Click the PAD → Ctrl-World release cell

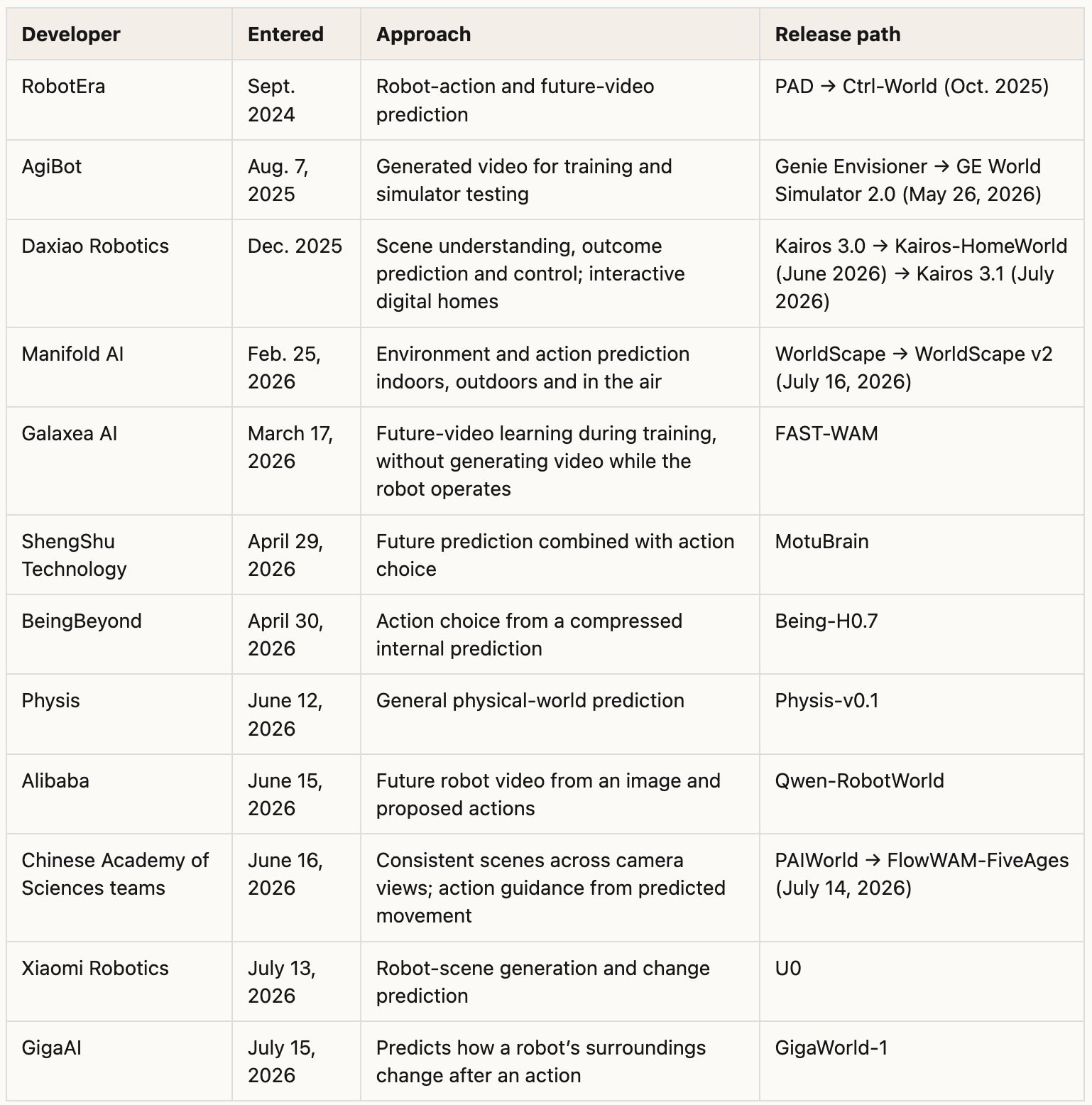[922, 99]
